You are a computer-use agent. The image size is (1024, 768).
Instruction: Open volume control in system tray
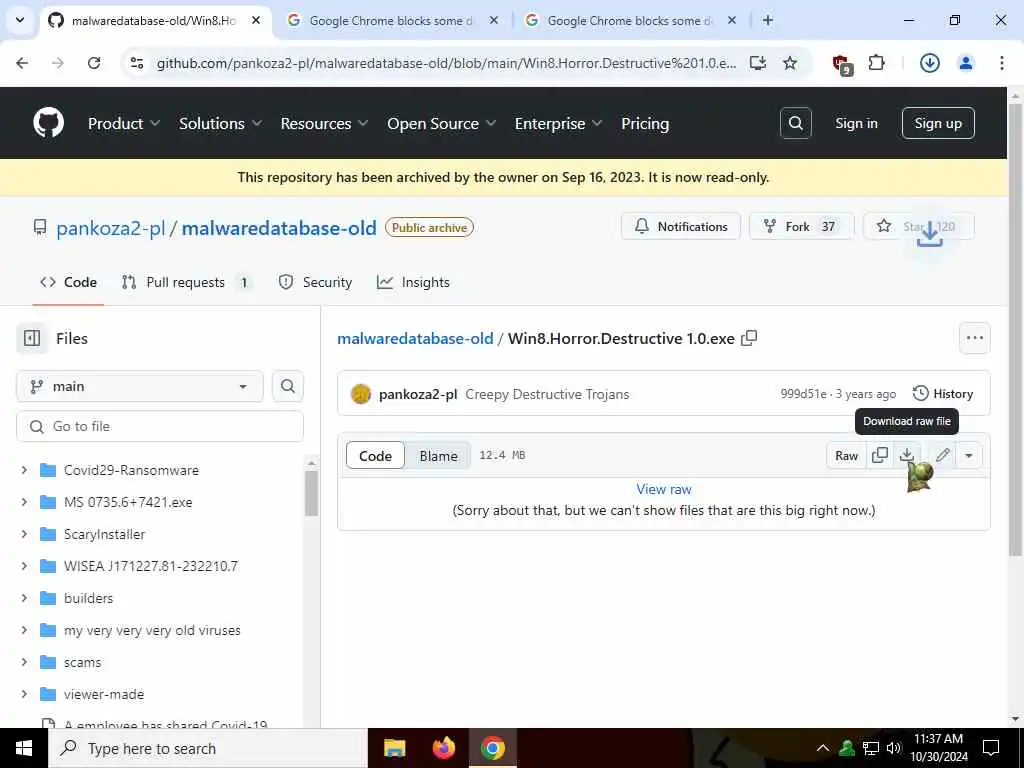coord(894,748)
